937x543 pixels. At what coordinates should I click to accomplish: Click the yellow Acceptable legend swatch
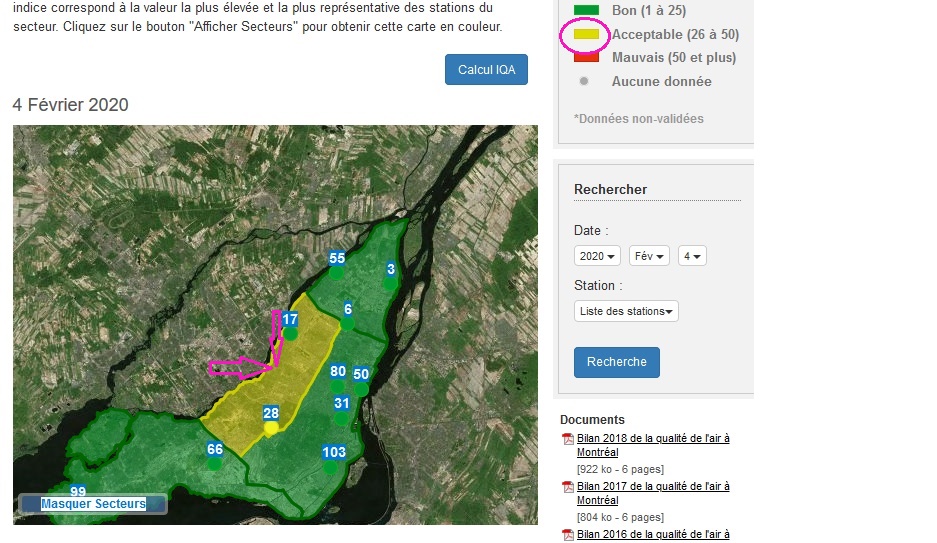pyautogui.click(x=586, y=34)
